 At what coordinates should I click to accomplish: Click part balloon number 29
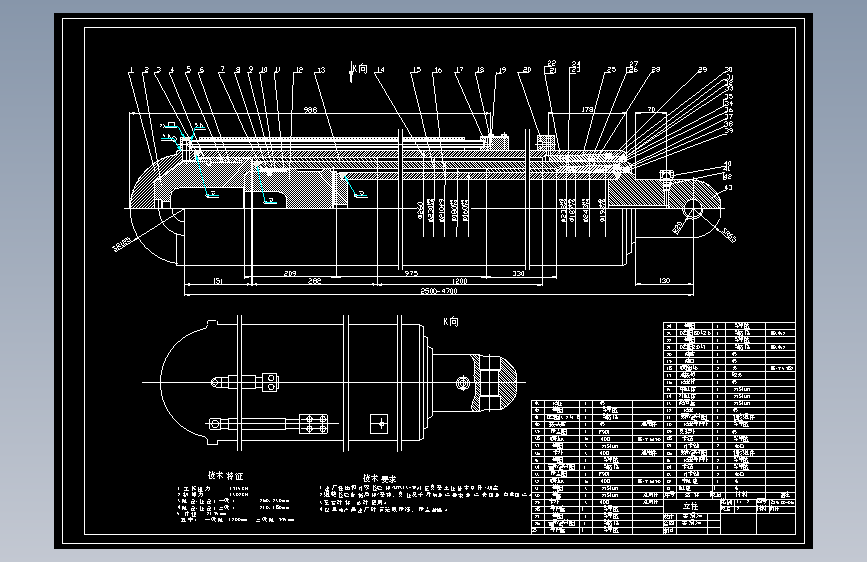pos(702,70)
